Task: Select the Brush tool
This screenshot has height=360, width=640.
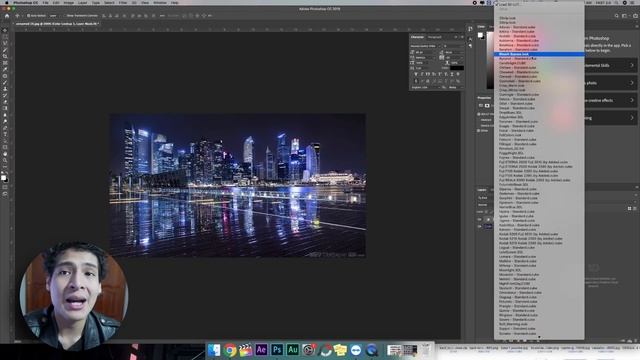Action: click(5, 82)
